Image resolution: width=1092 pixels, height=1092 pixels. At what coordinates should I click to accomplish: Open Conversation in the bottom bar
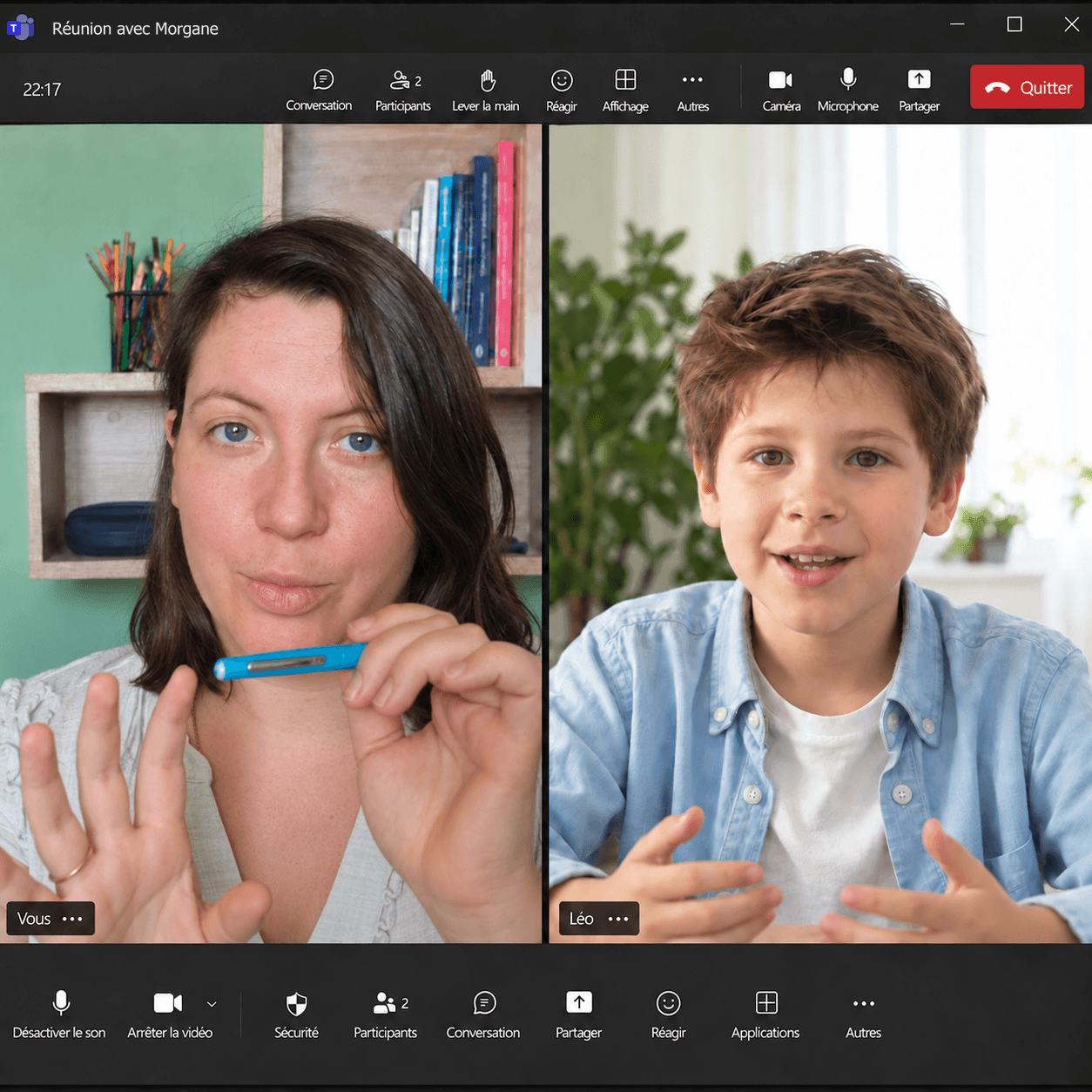483,1015
